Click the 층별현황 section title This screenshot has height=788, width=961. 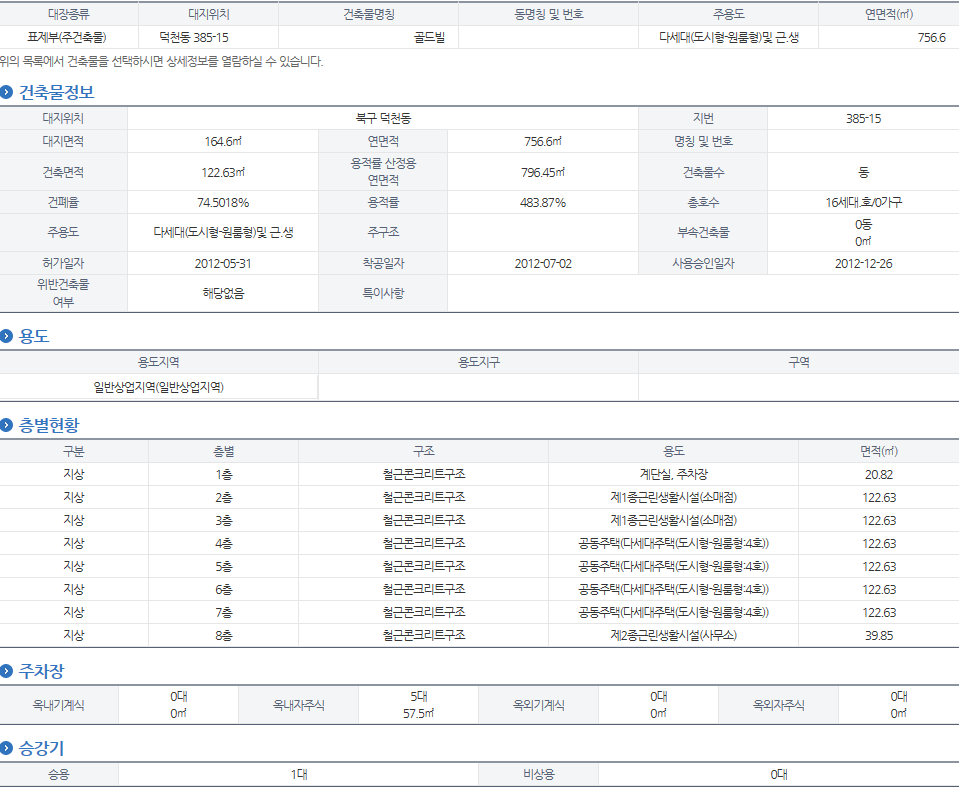49,425
